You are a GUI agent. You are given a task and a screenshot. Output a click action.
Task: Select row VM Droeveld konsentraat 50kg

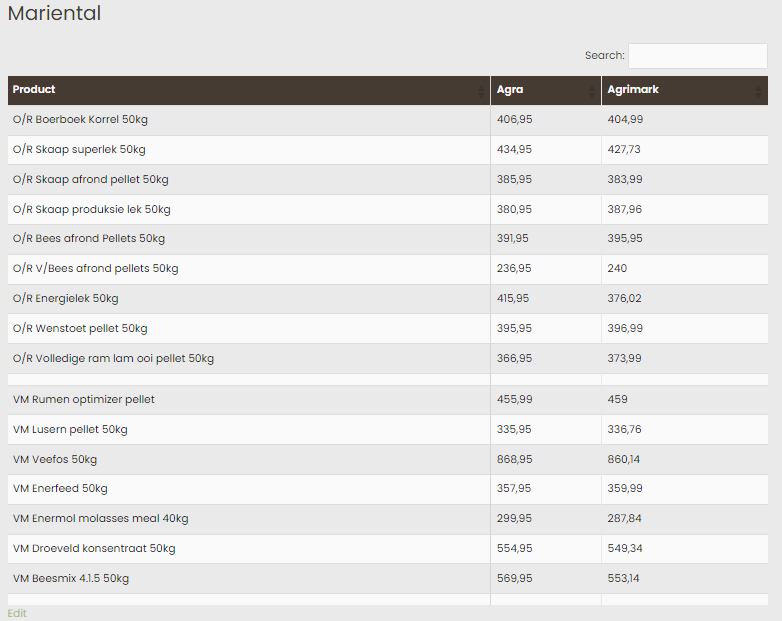(x=388, y=549)
